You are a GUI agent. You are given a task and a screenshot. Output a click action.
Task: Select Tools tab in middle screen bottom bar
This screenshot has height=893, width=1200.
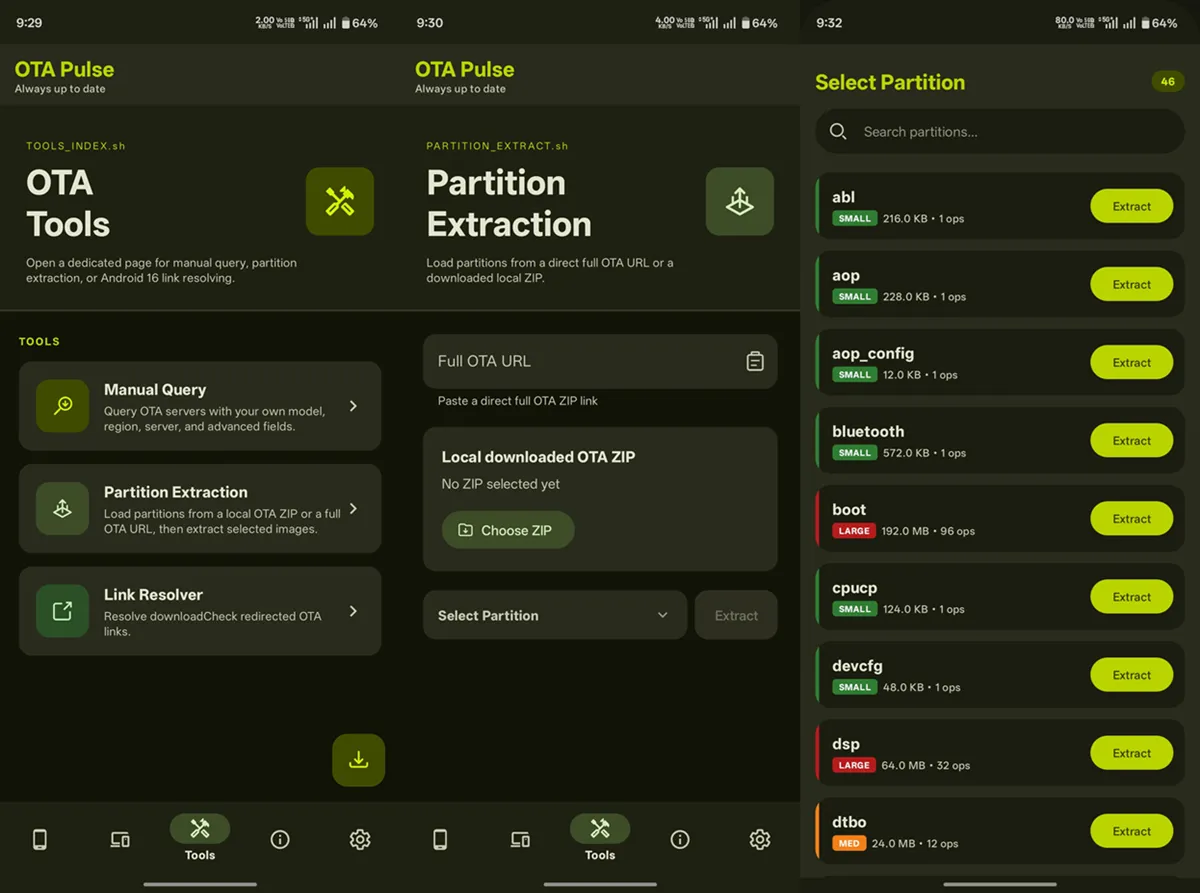[600, 838]
